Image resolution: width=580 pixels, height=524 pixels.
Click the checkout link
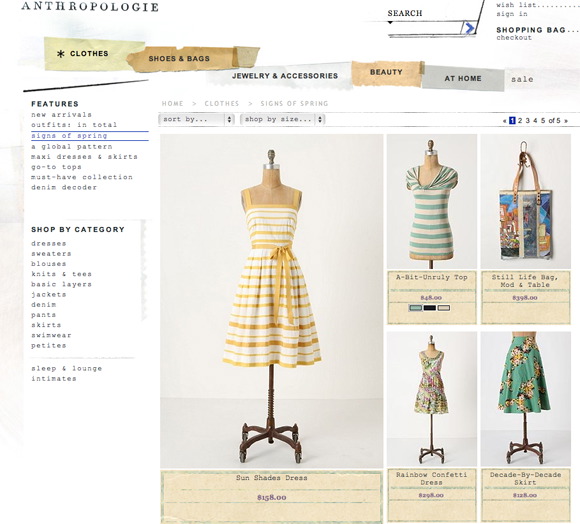pos(514,38)
